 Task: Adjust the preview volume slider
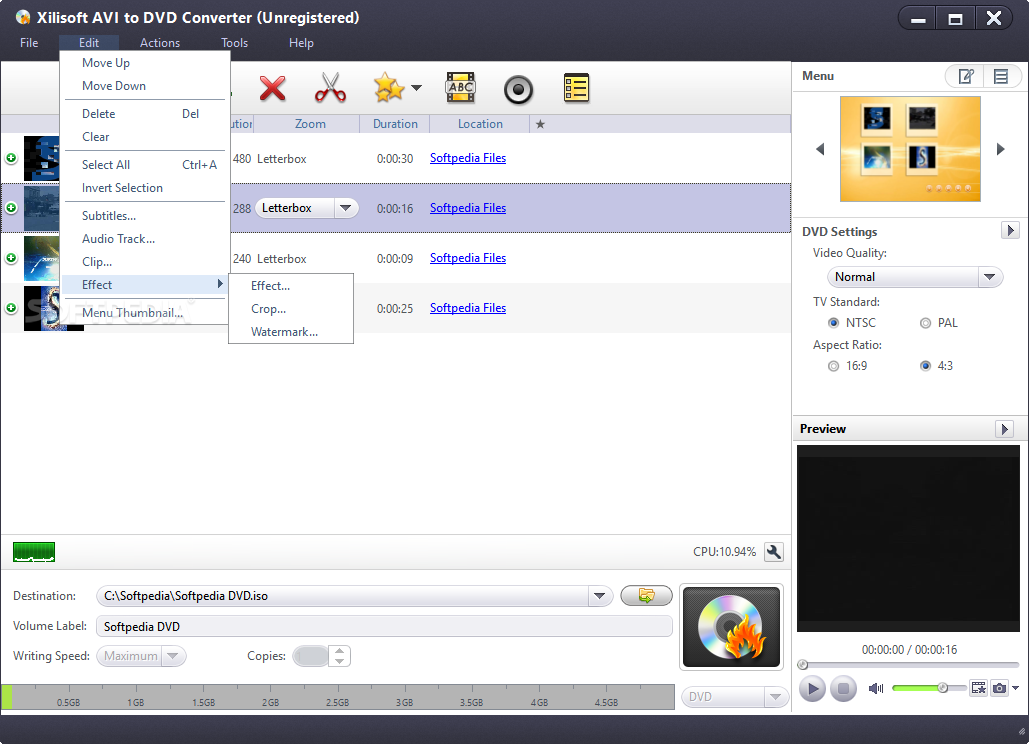click(929, 688)
